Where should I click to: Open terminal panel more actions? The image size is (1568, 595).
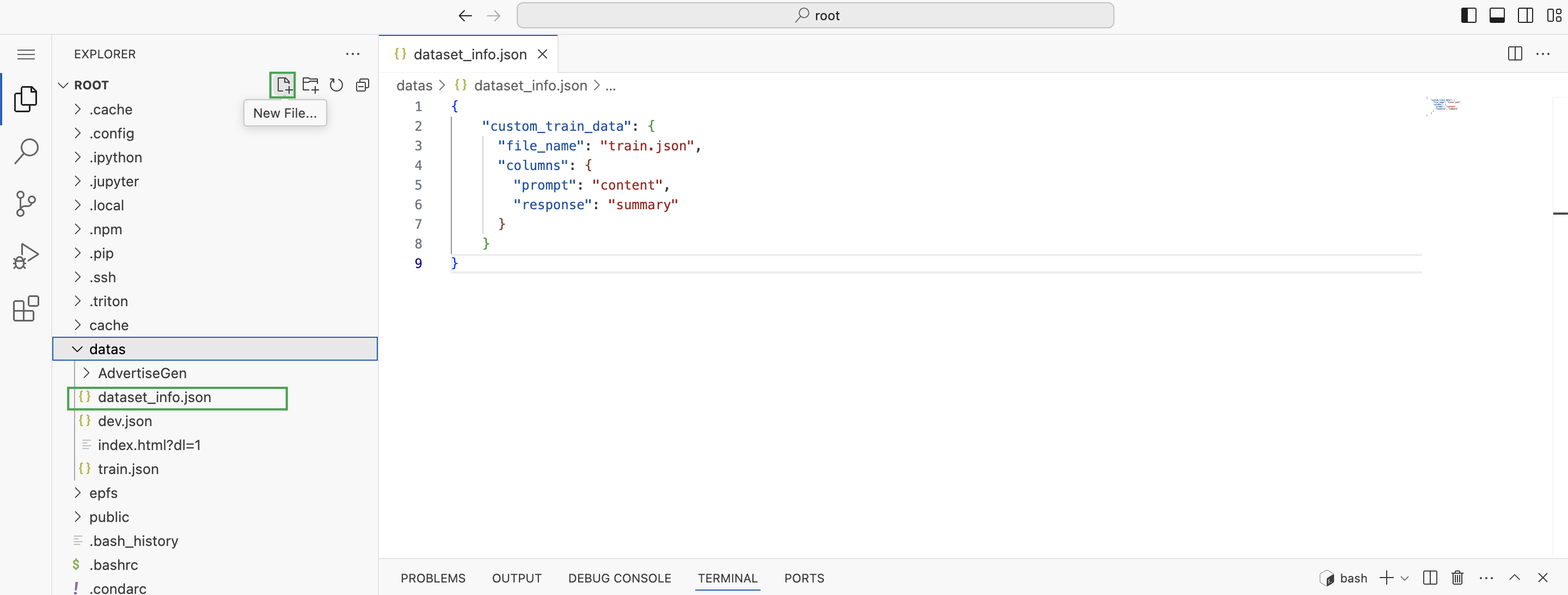(x=1486, y=578)
